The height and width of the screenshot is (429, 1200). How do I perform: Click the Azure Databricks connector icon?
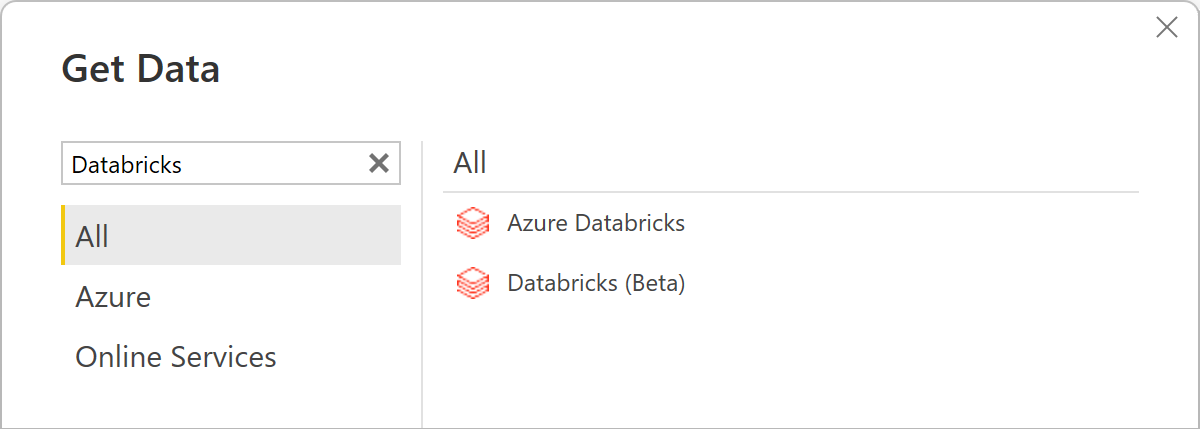[x=472, y=223]
